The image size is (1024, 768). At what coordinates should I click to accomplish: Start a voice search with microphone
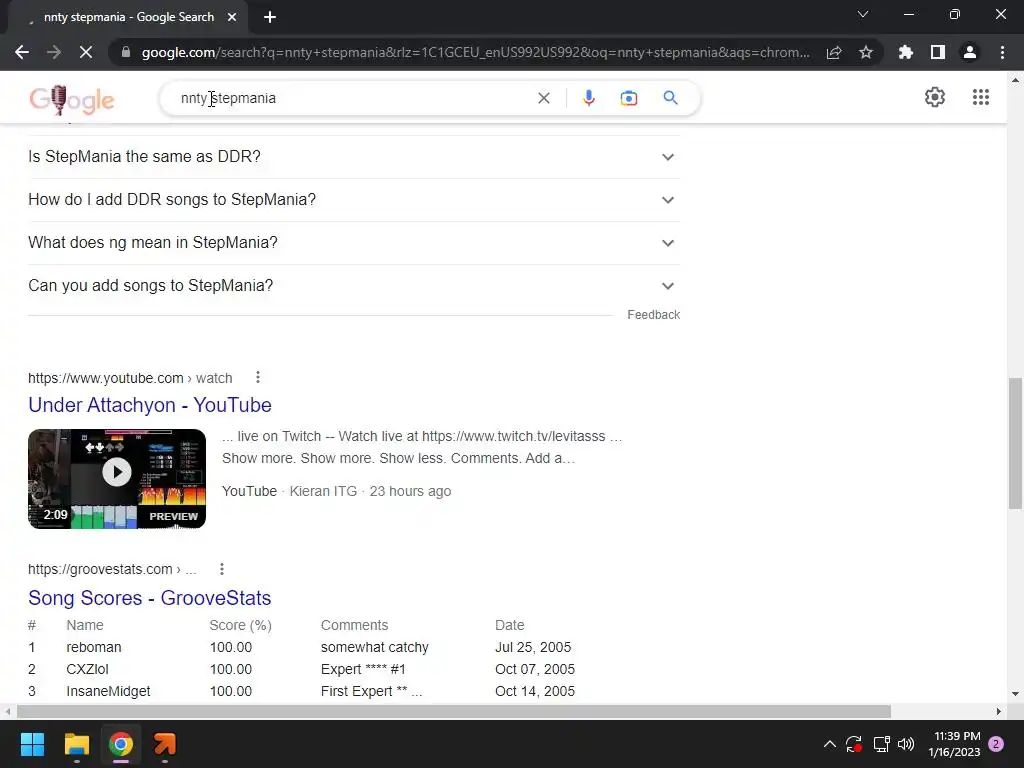[x=588, y=98]
